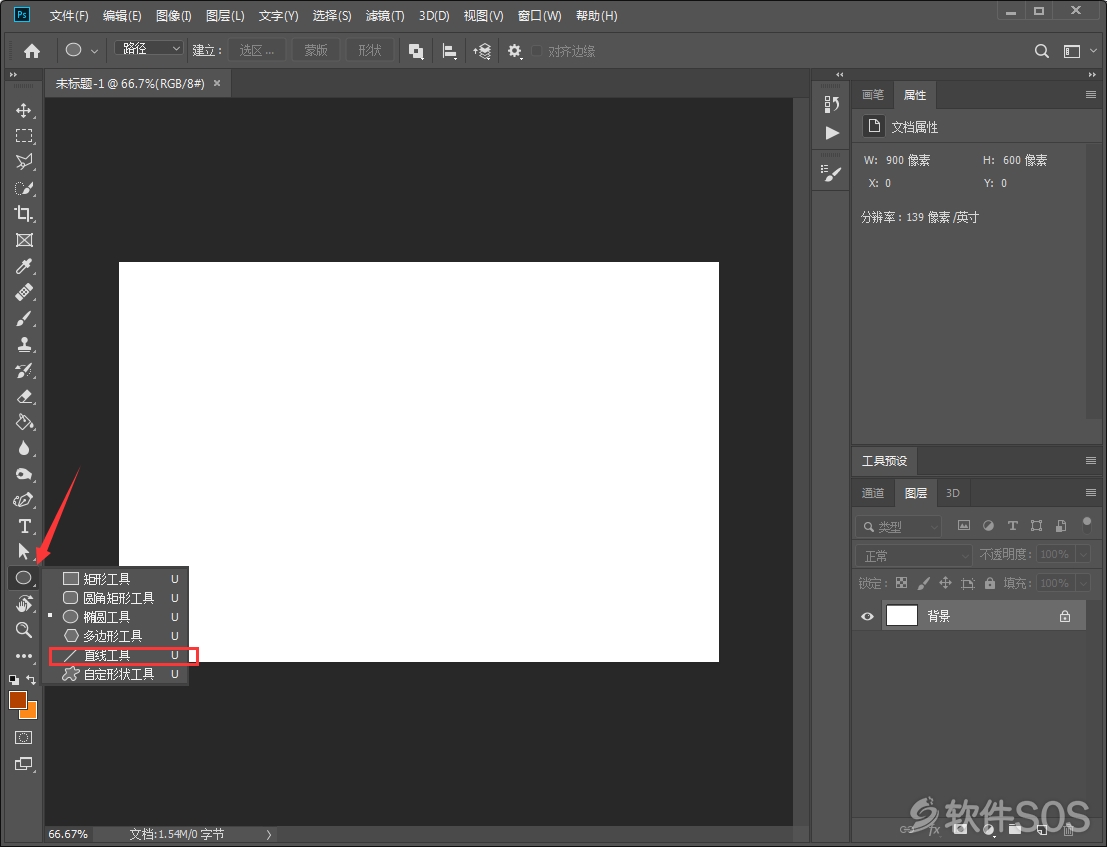Open the Filter menu
The image size is (1107, 847).
pos(385,16)
